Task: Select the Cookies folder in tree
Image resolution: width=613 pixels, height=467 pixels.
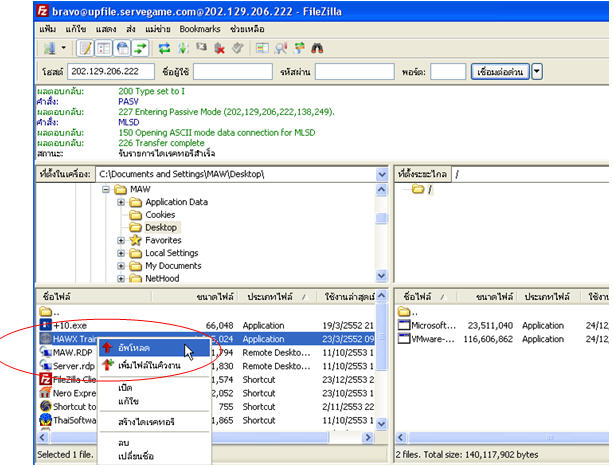Action: [x=160, y=215]
